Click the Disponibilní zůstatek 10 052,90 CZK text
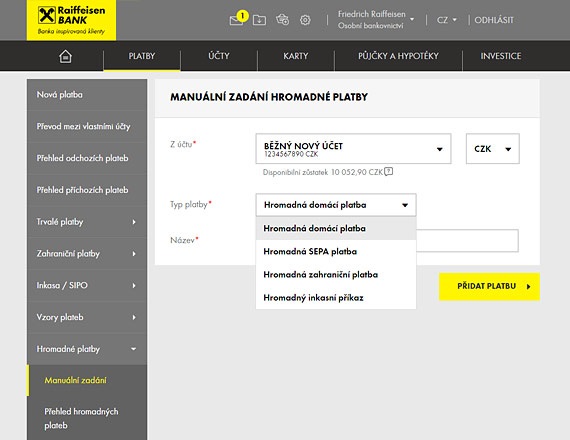Image resolution: width=570 pixels, height=440 pixels. pyautogui.click(x=323, y=172)
